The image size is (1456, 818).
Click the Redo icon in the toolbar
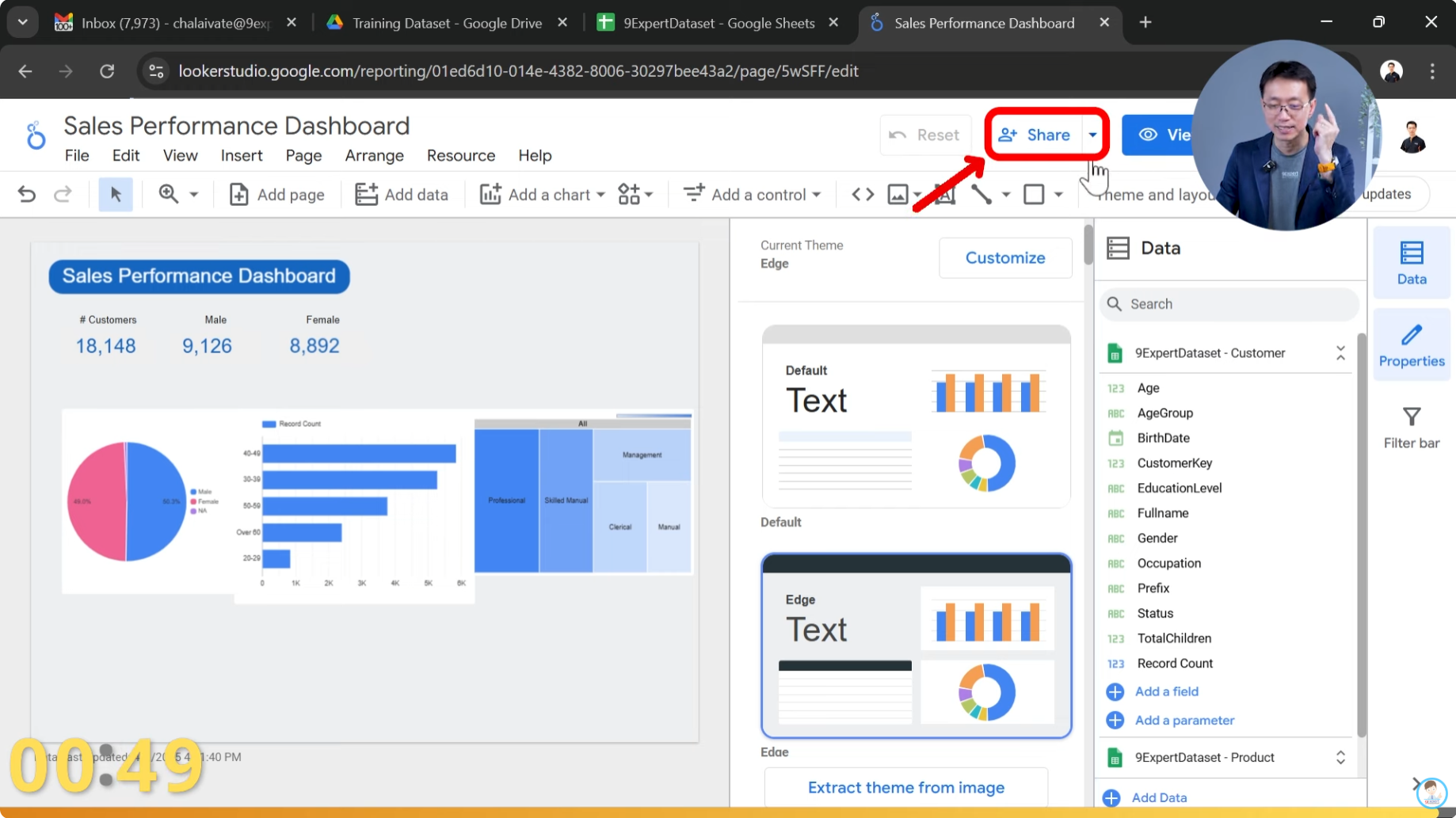[x=63, y=194]
